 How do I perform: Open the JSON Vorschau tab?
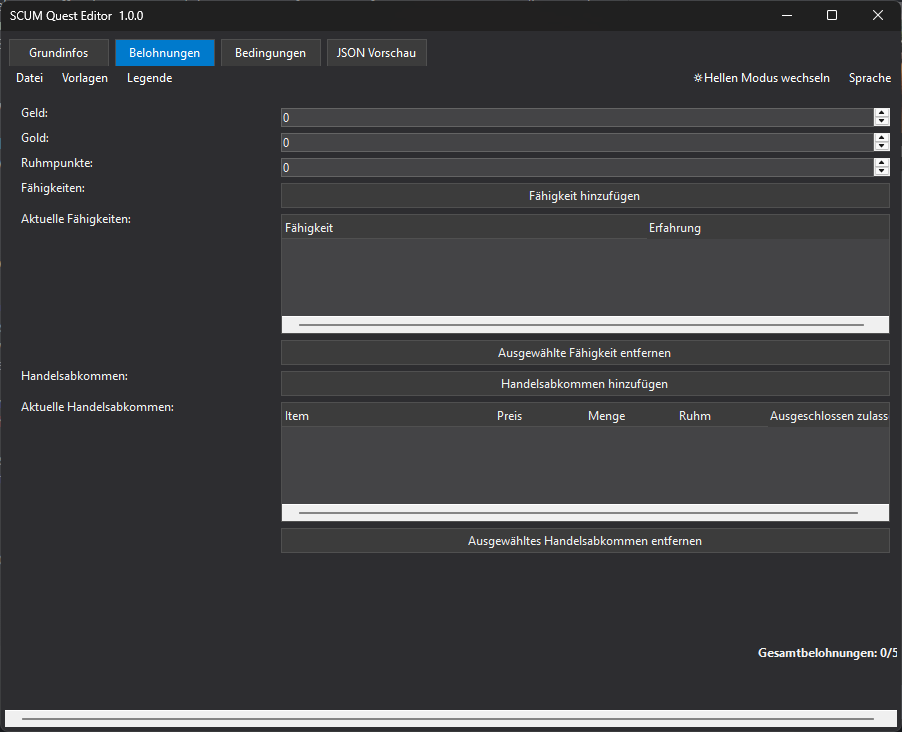pyautogui.click(x=377, y=53)
